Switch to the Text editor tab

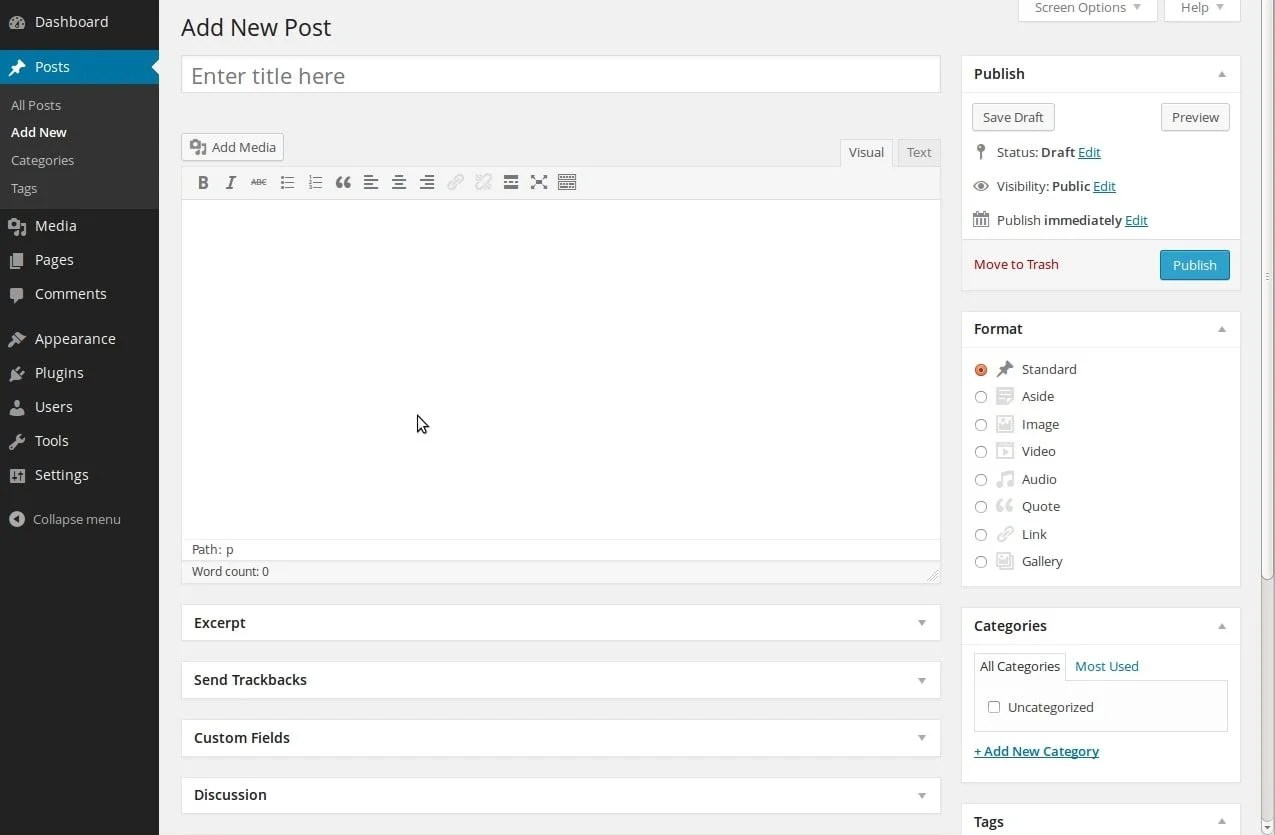point(919,152)
